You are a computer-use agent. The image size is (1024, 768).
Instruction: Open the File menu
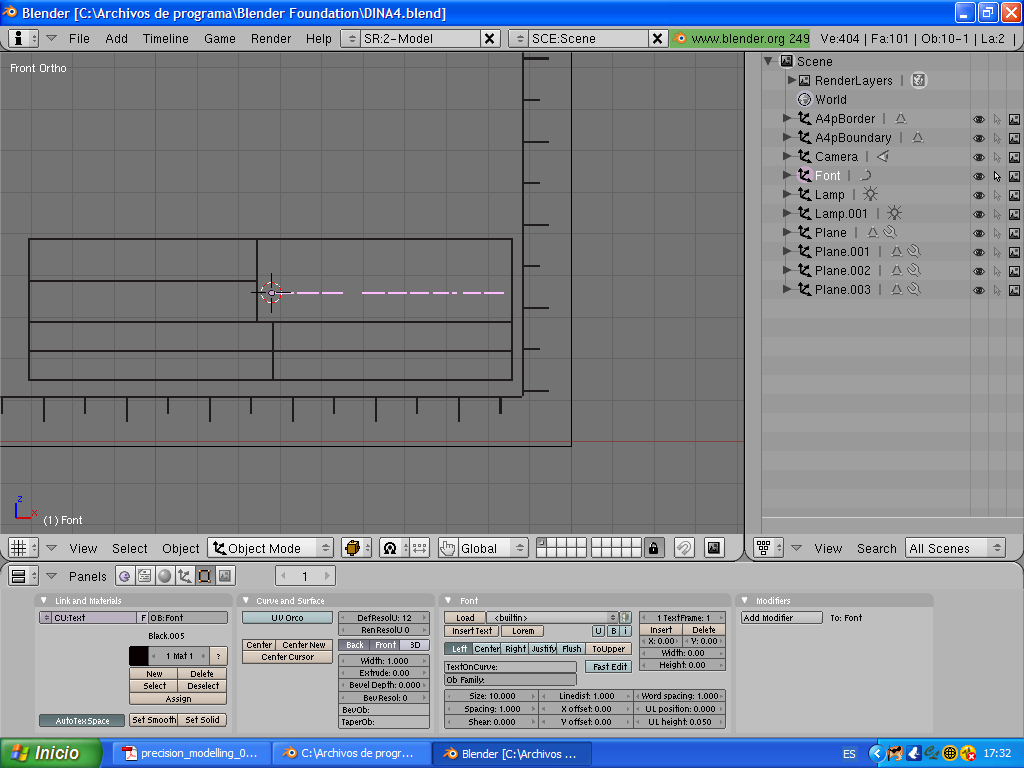(79, 39)
